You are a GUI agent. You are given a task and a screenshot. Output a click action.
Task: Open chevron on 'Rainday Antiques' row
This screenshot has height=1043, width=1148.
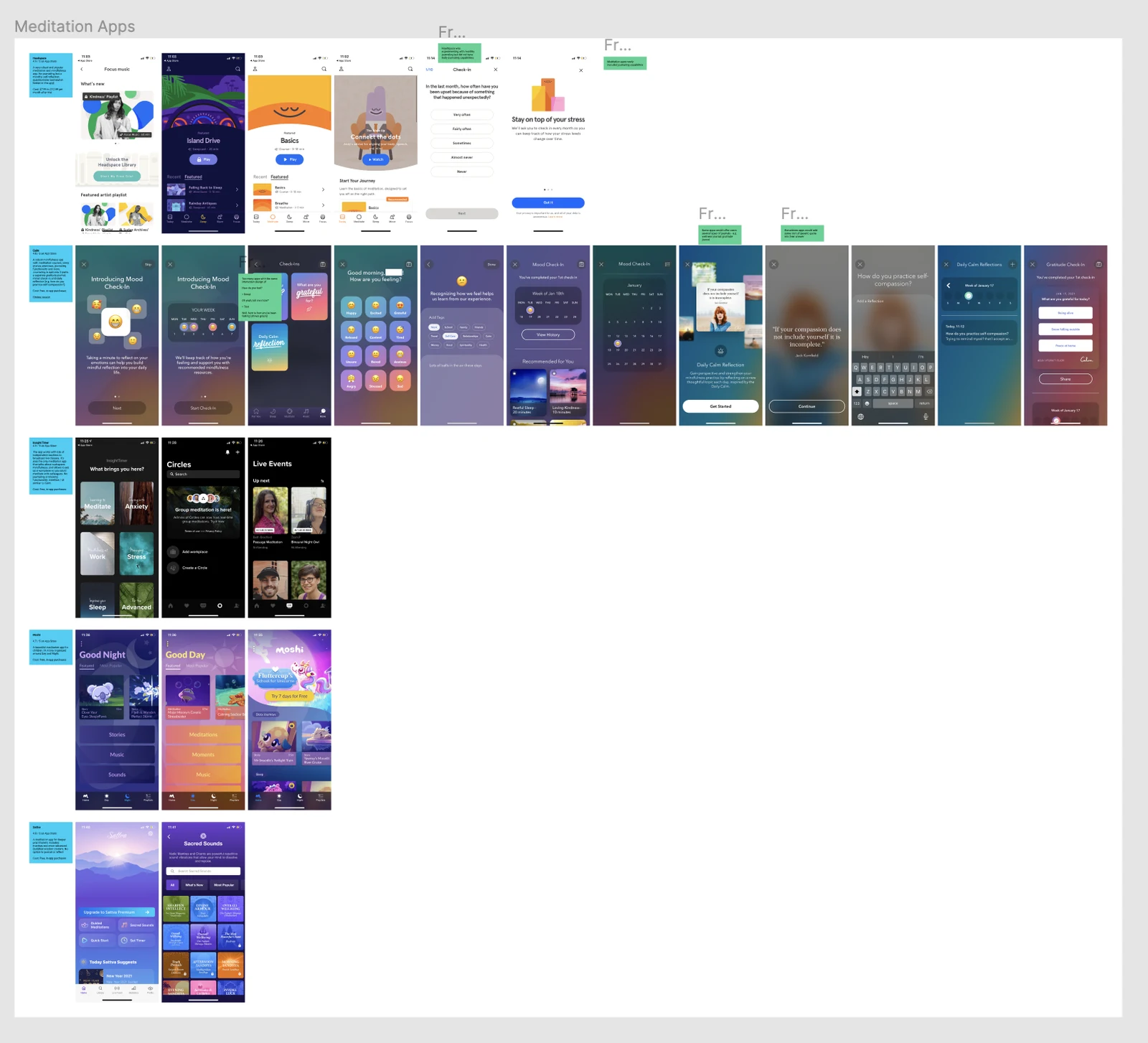pyautogui.click(x=237, y=205)
